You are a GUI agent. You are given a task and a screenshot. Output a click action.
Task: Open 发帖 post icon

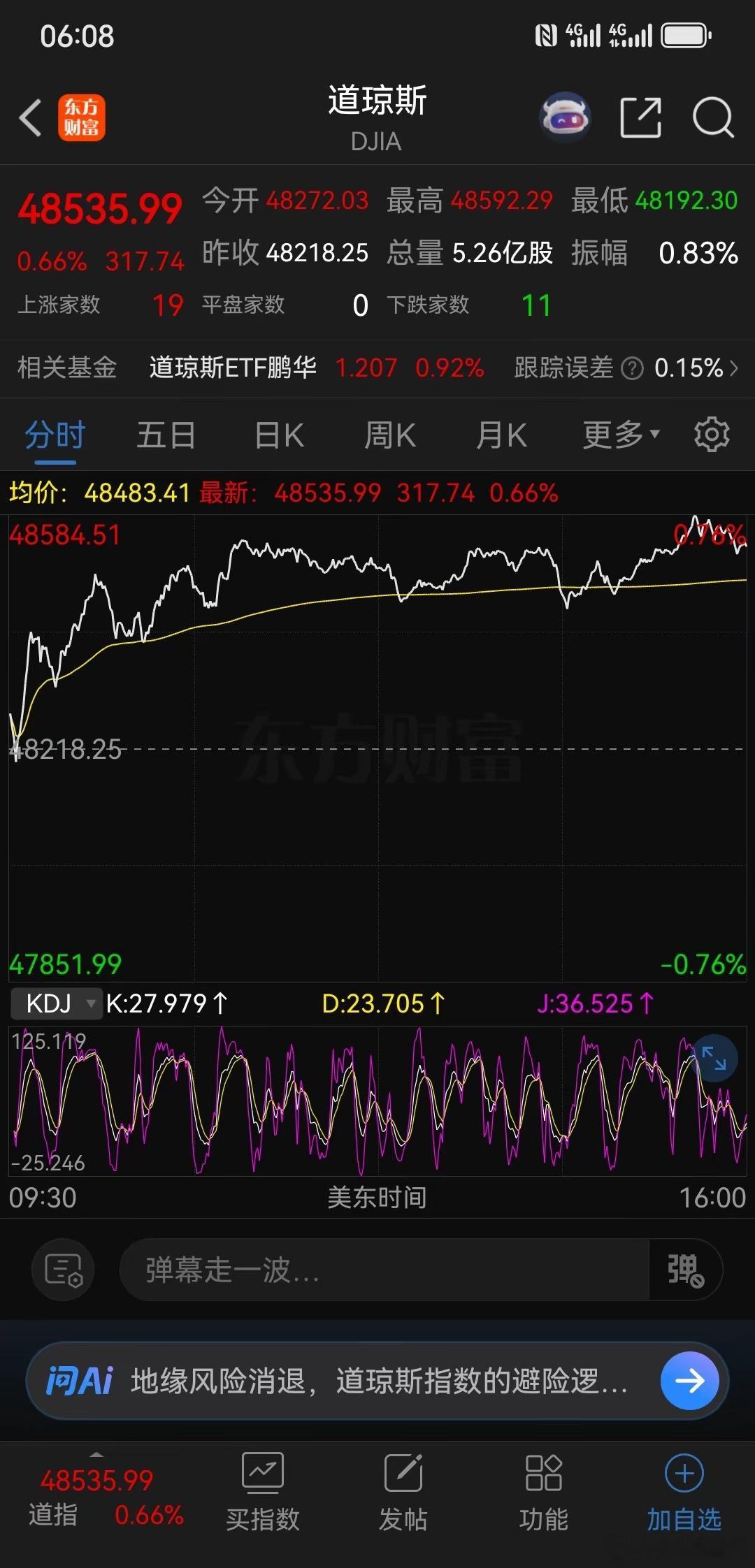click(x=403, y=1472)
